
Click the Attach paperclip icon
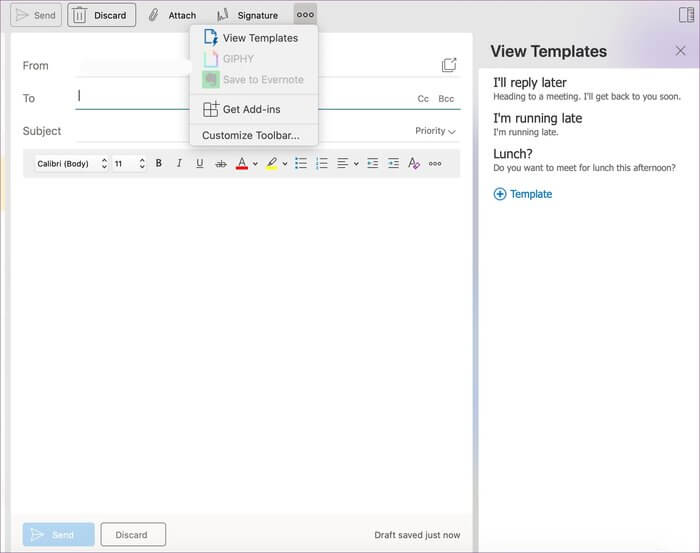(x=154, y=15)
